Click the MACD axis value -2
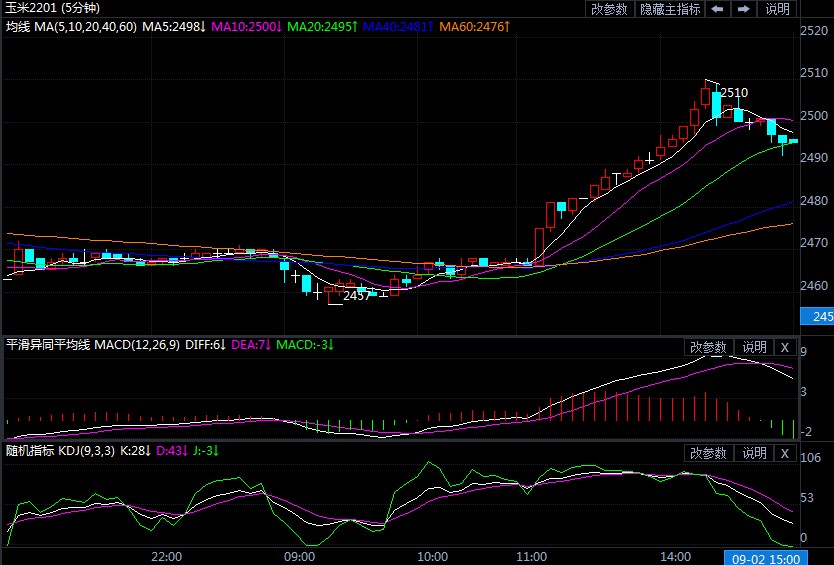Image resolution: width=834 pixels, height=565 pixels. point(806,432)
